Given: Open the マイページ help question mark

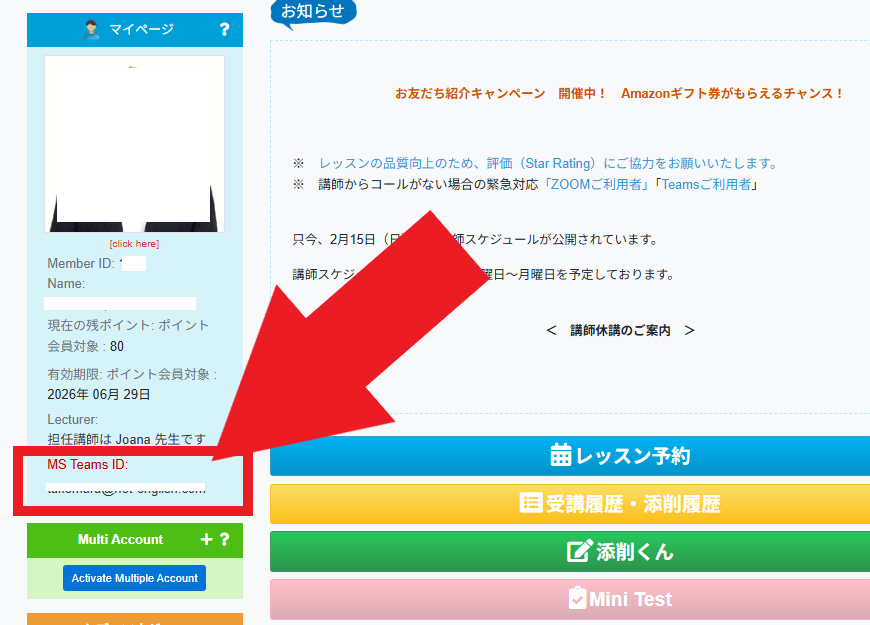Looking at the screenshot, I should point(224,30).
